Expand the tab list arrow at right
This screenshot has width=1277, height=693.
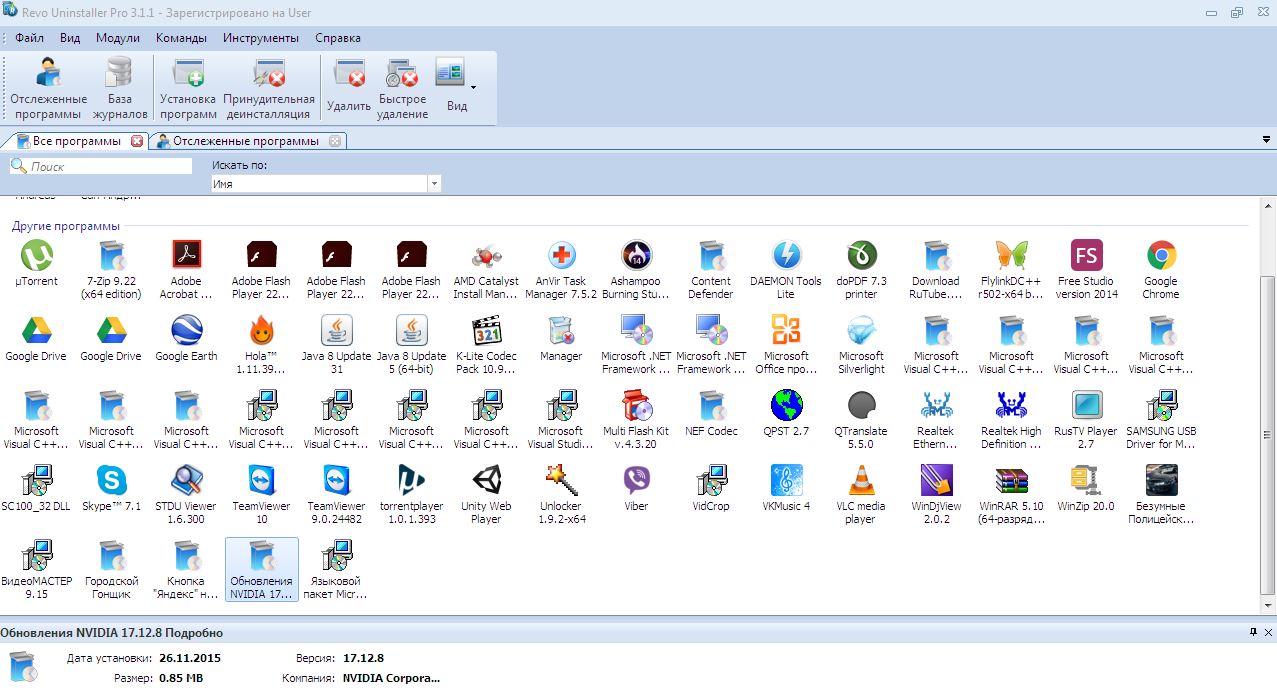[x=1267, y=141]
